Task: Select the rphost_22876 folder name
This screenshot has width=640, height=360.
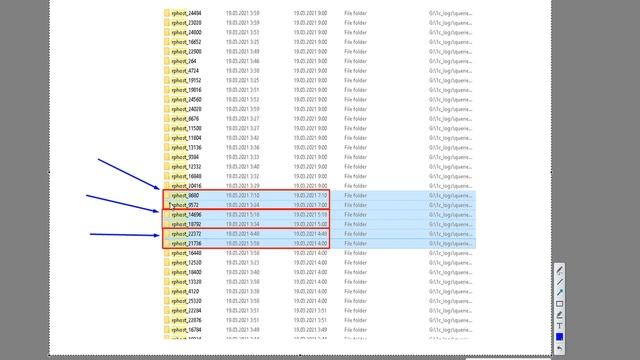Action: pyautogui.click(x=186, y=320)
